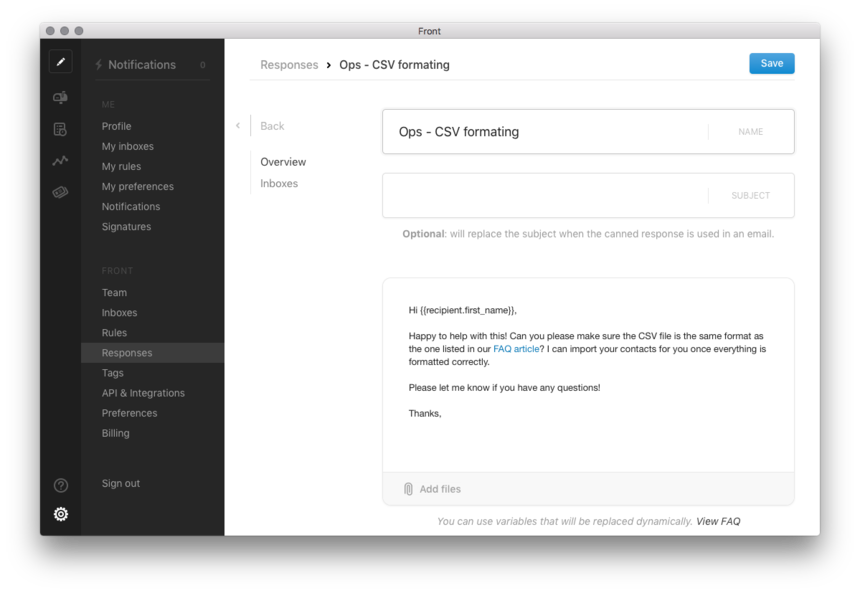Screen dimensions: 860x593
Task: Go to Responses breadcrumb link
Action: tap(289, 65)
